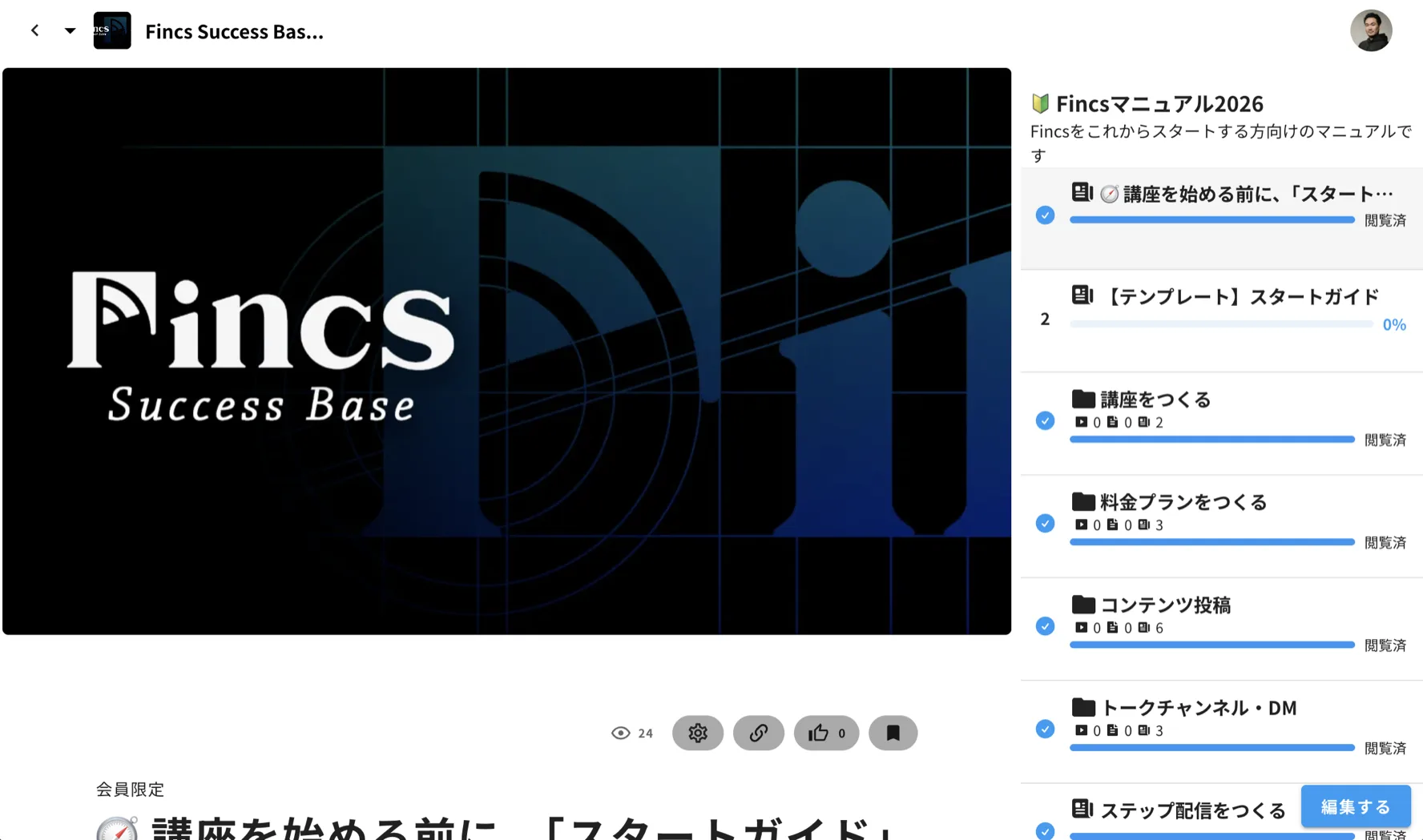The height and width of the screenshot is (840, 1423).
Task: Click the article count icon under 料金プランをつくる
Action: coord(1143,524)
